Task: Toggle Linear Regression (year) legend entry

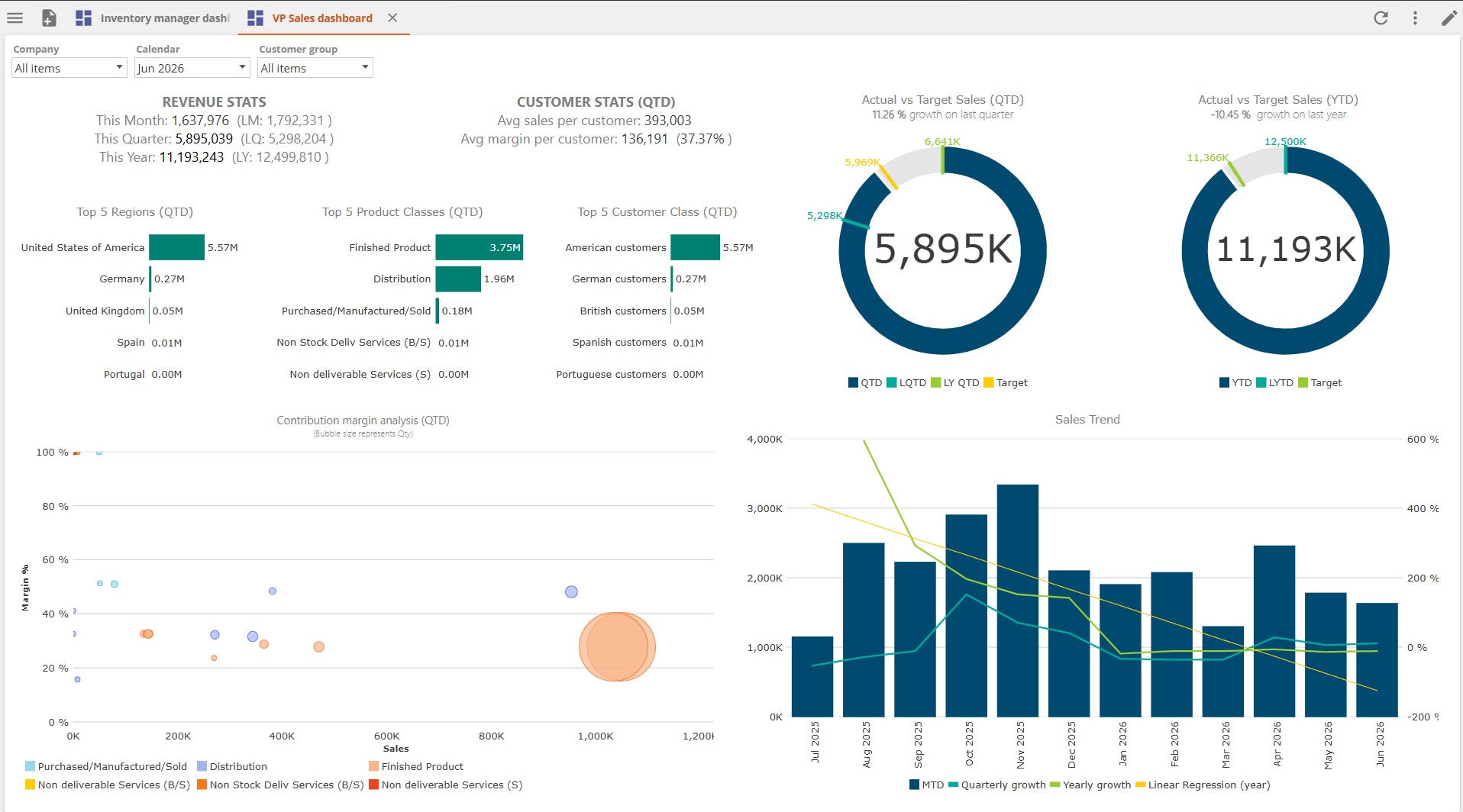Action: tap(1203, 785)
